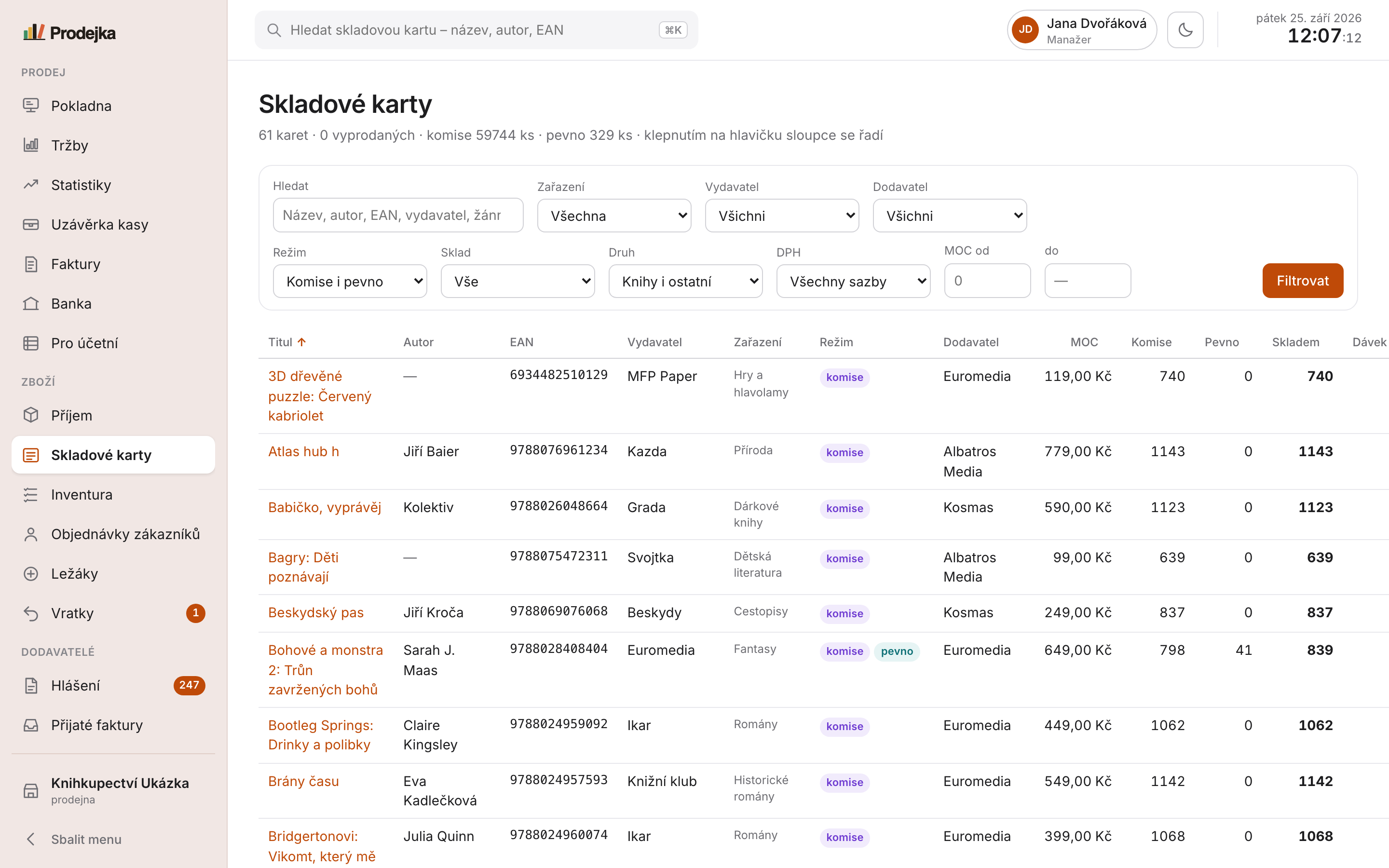The height and width of the screenshot is (868, 1389).
Task: Expand the Sklad dropdown
Action: pyautogui.click(x=517, y=281)
